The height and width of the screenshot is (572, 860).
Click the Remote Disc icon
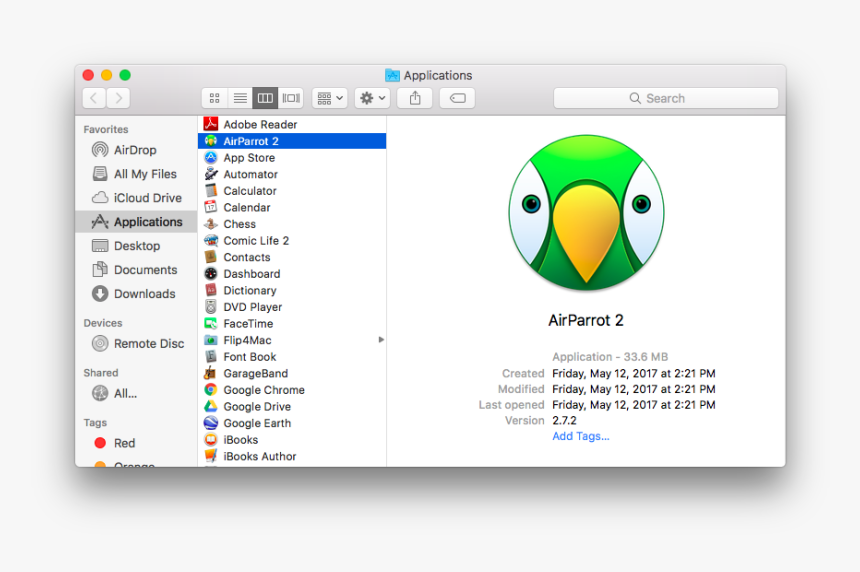tap(100, 344)
